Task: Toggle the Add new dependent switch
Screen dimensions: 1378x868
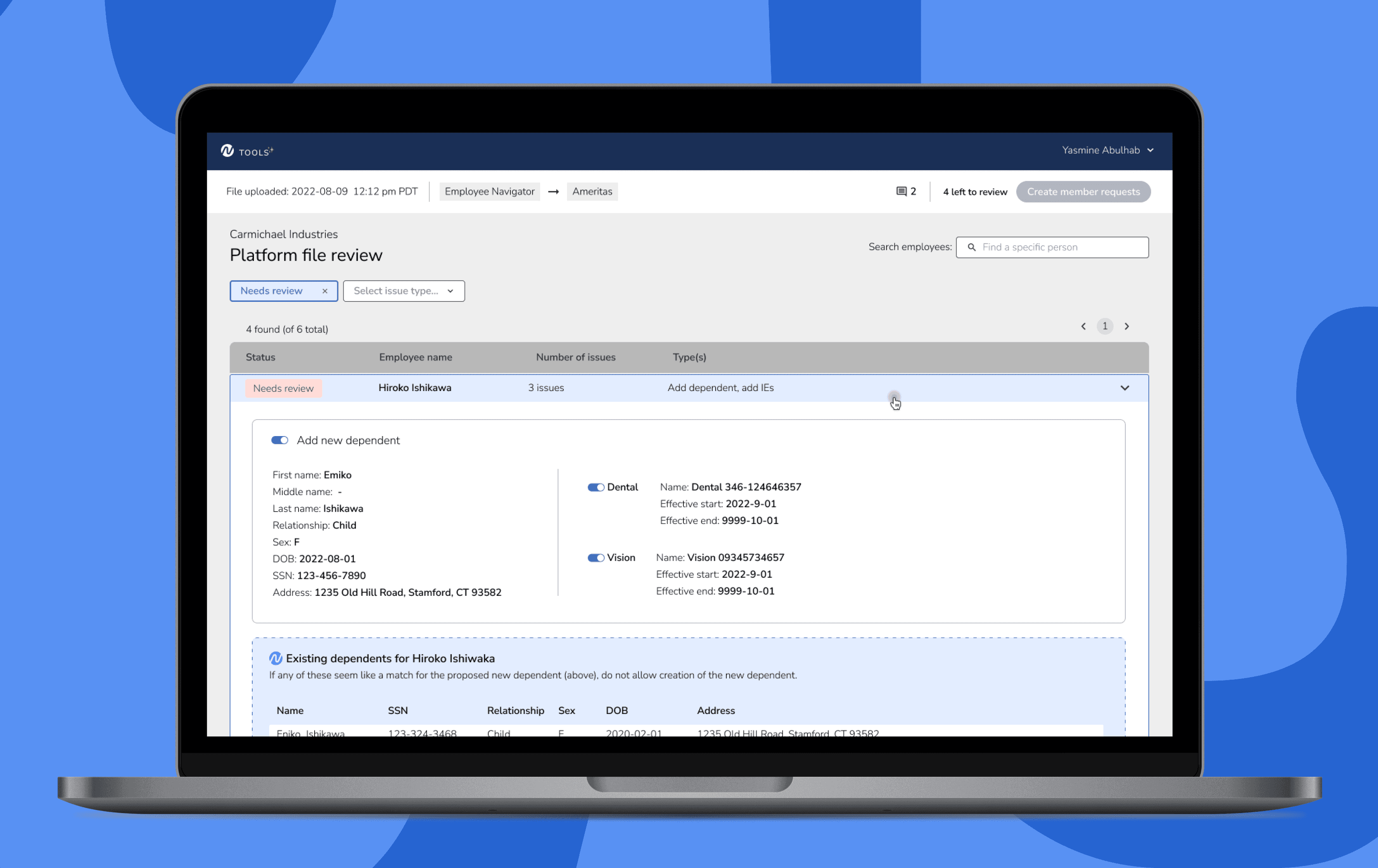Action: (279, 440)
